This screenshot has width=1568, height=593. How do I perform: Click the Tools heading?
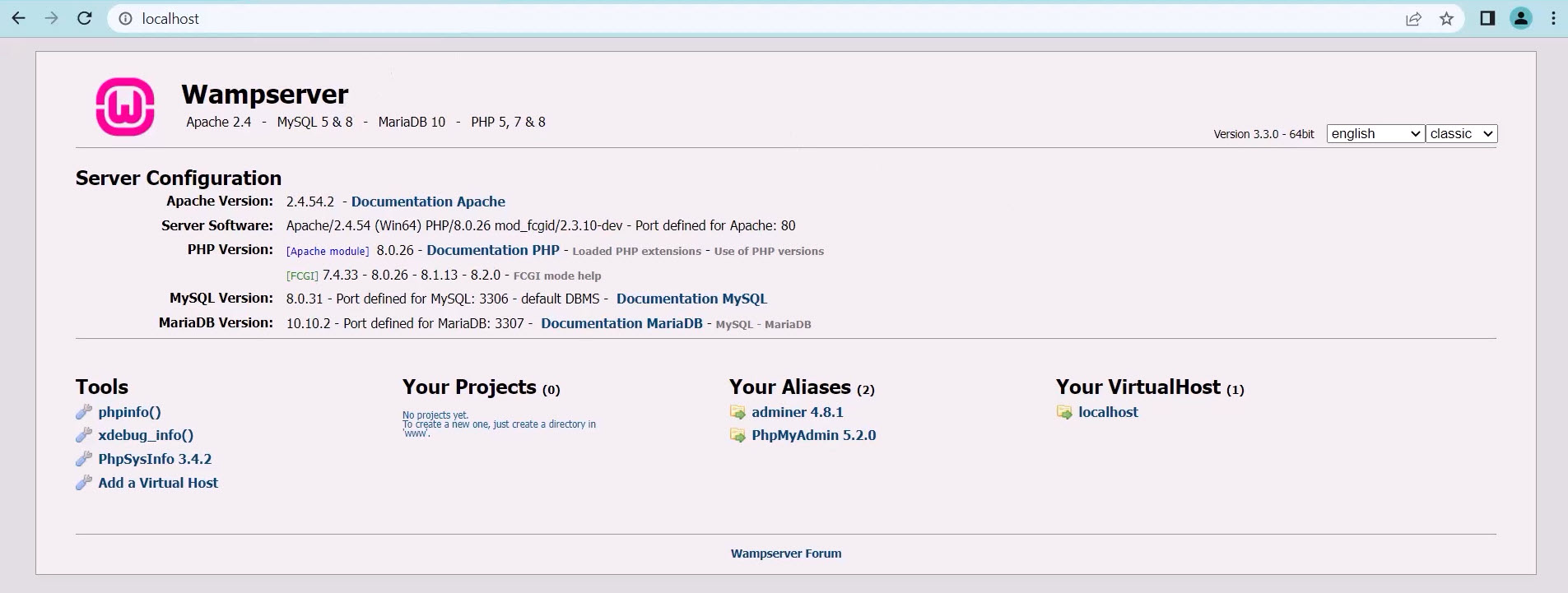tap(102, 387)
